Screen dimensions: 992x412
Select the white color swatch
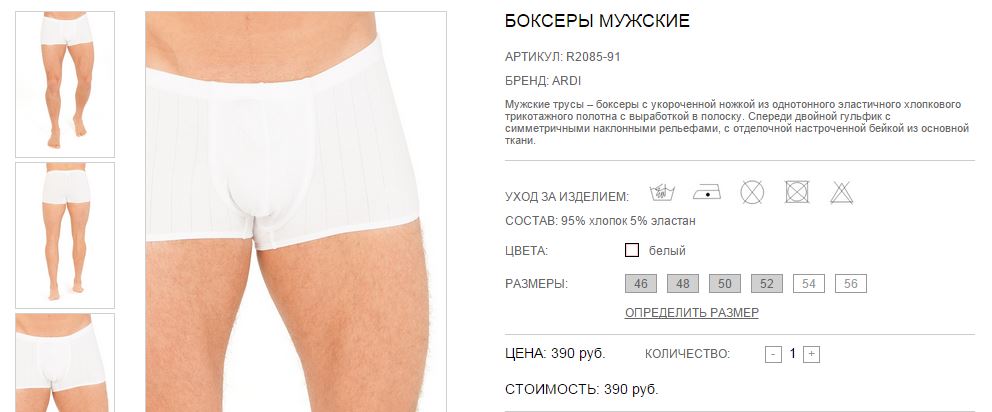point(631,250)
